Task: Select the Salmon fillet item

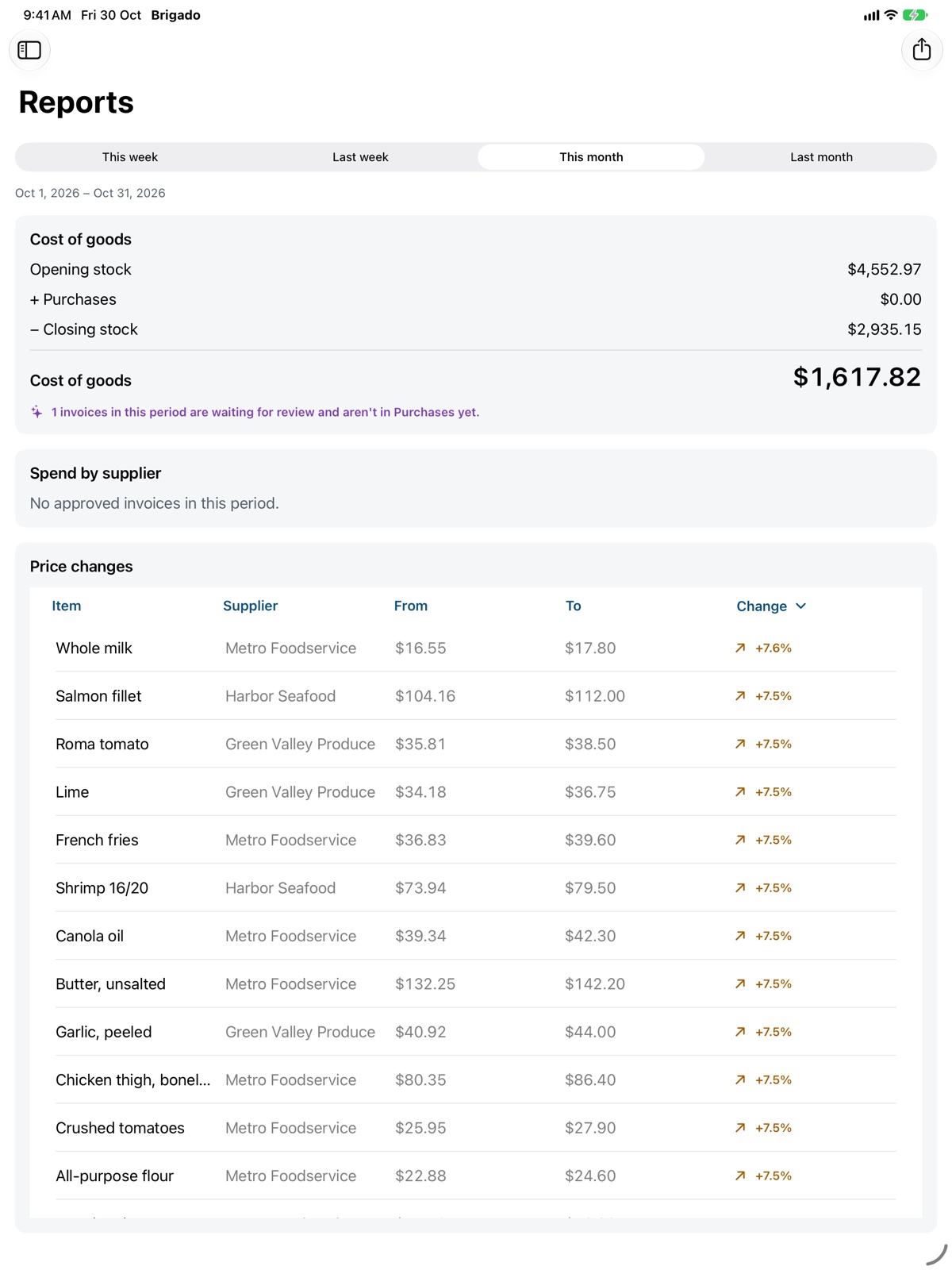Action: tap(98, 696)
